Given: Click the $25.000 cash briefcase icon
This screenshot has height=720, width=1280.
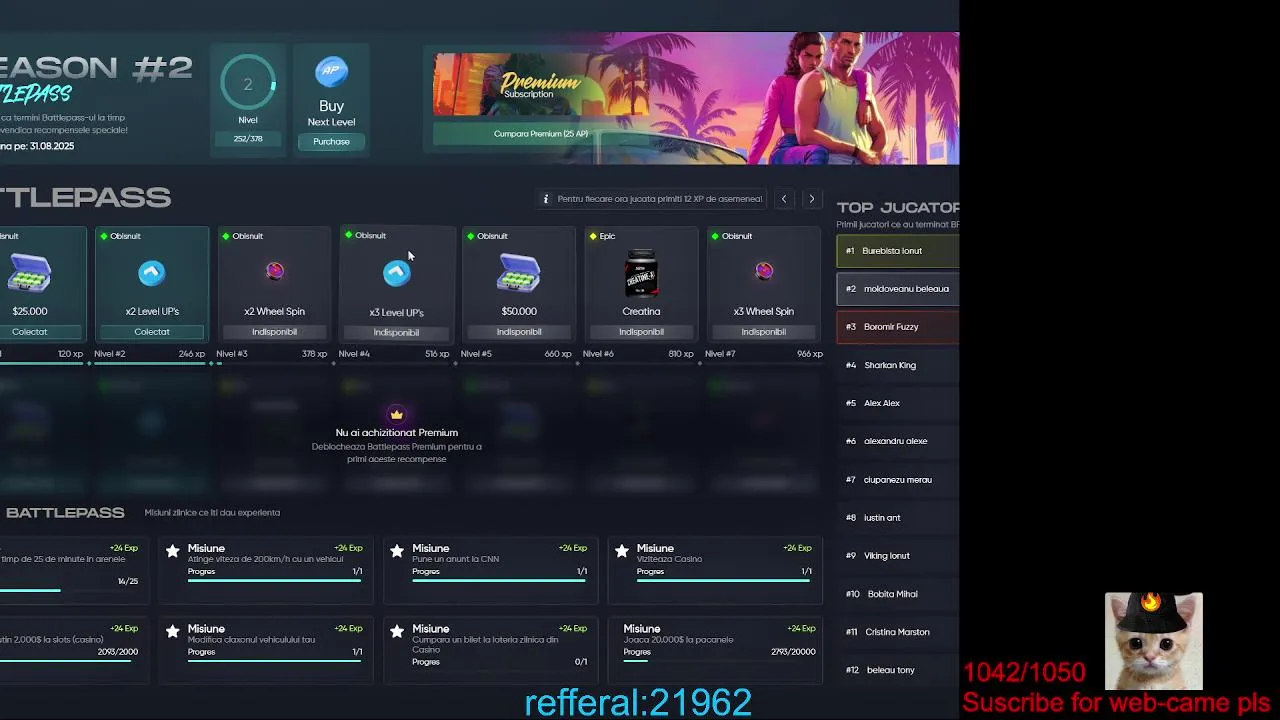Looking at the screenshot, I should click(x=30, y=273).
